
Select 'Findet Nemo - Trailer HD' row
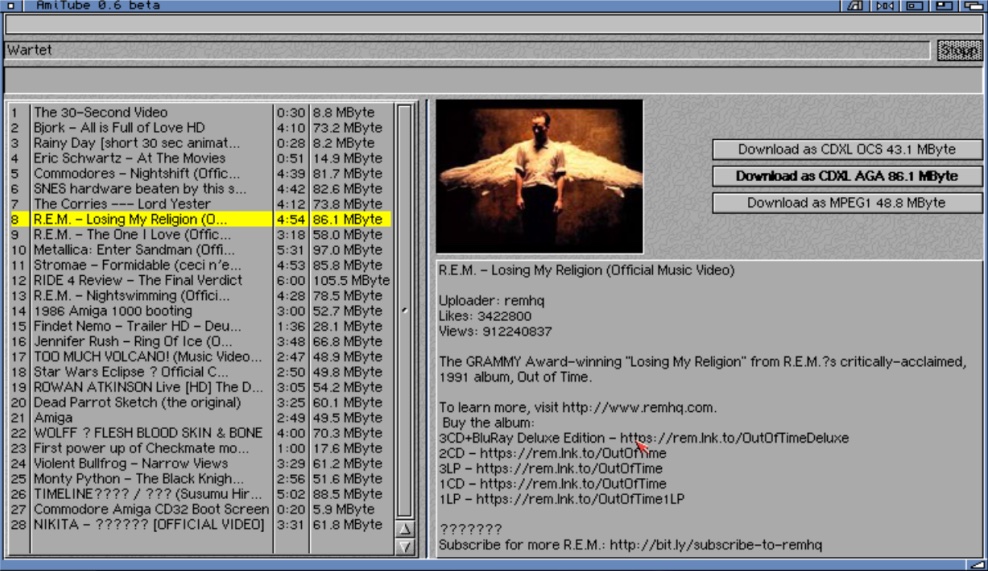click(200, 326)
